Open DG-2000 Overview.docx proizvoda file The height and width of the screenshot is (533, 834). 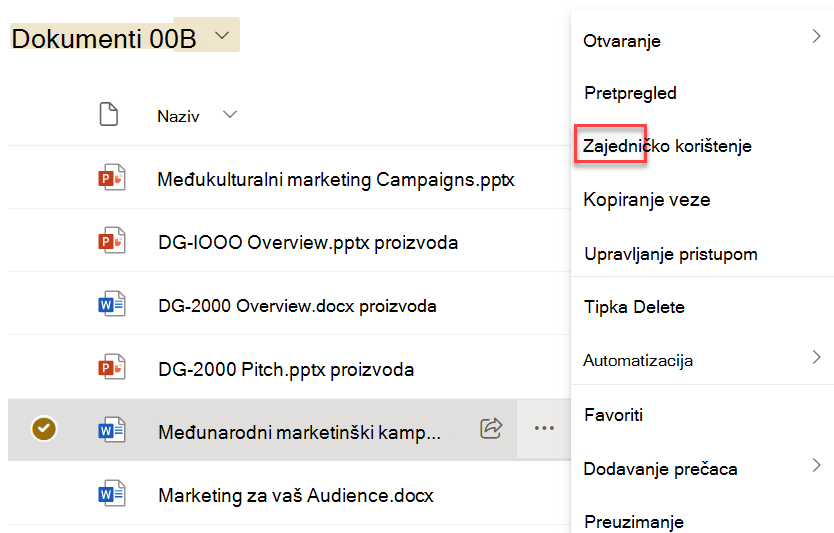[x=297, y=306]
